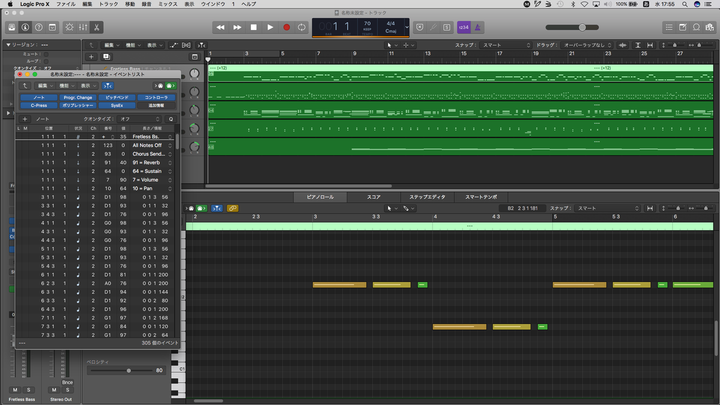Click the tracks area automation curve icon
Screen dimensions: 720x405
(x=174, y=45)
